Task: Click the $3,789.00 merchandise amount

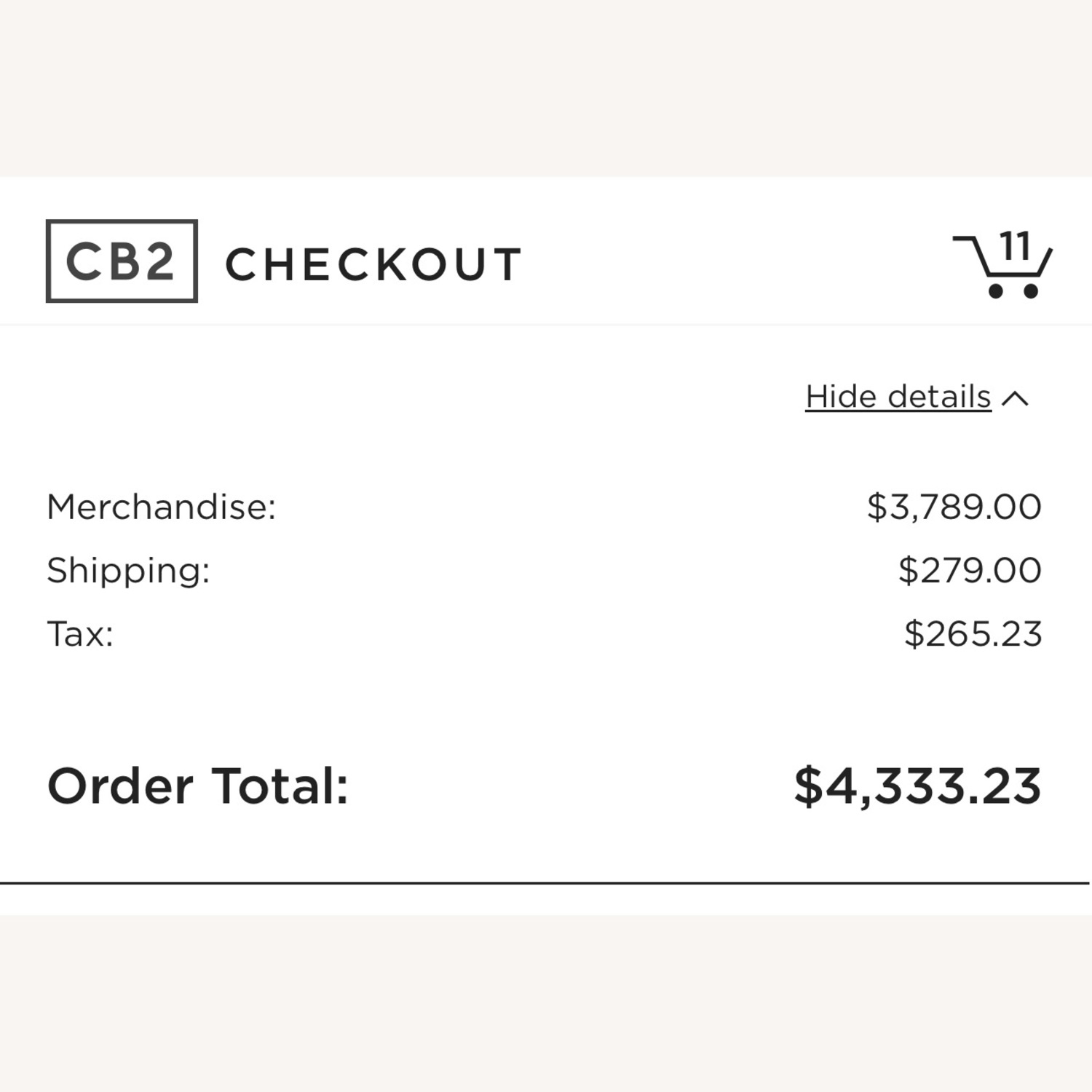Action: 954,507
